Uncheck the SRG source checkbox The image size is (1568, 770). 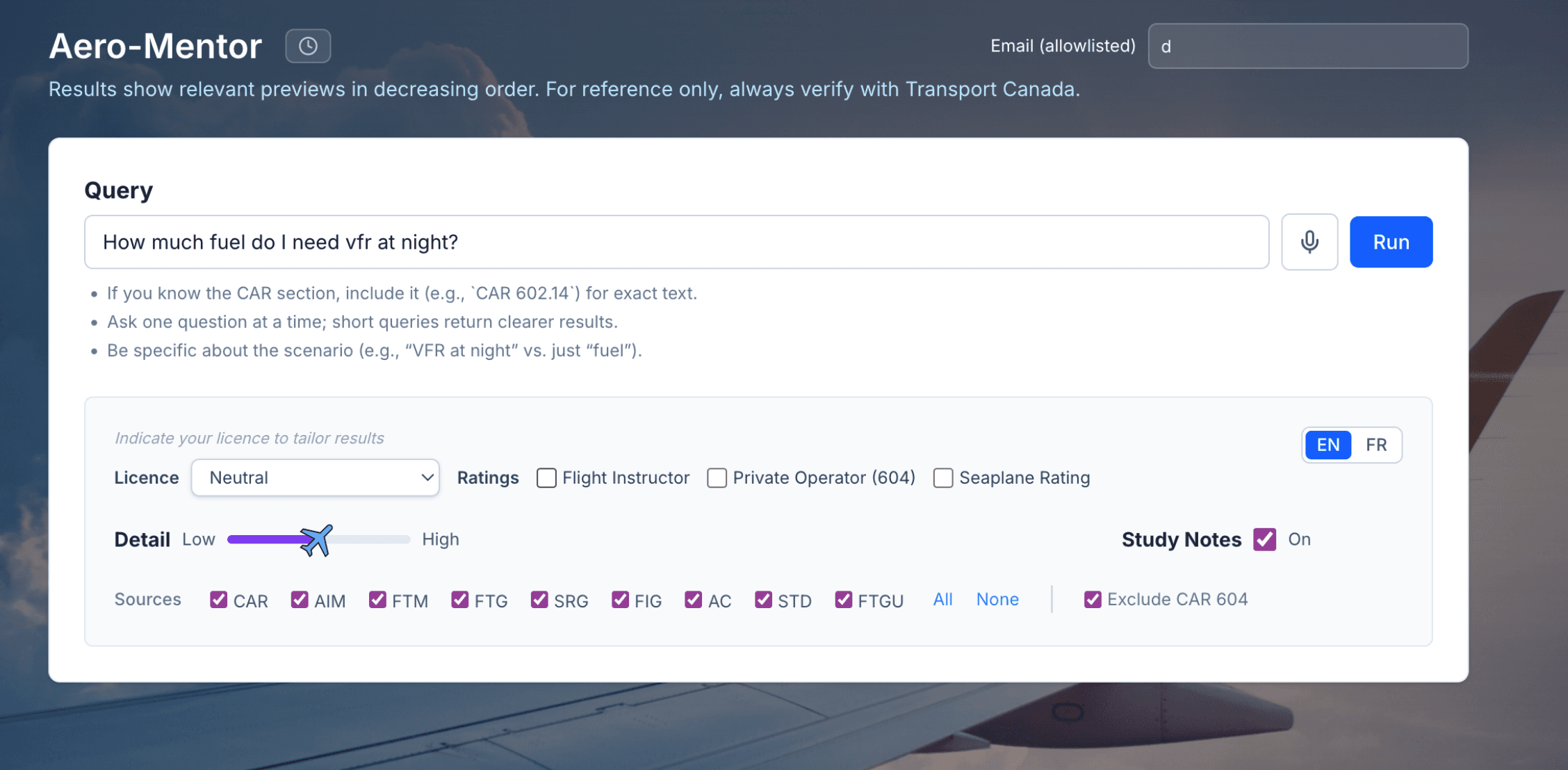click(x=539, y=600)
